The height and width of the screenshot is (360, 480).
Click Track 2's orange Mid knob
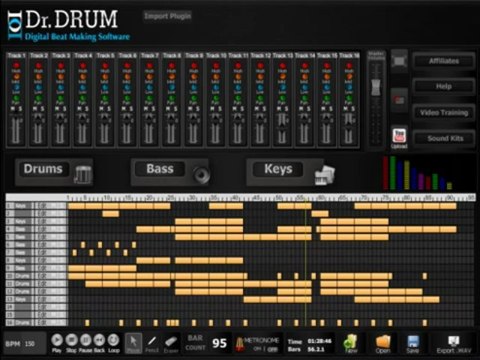(x=38, y=76)
